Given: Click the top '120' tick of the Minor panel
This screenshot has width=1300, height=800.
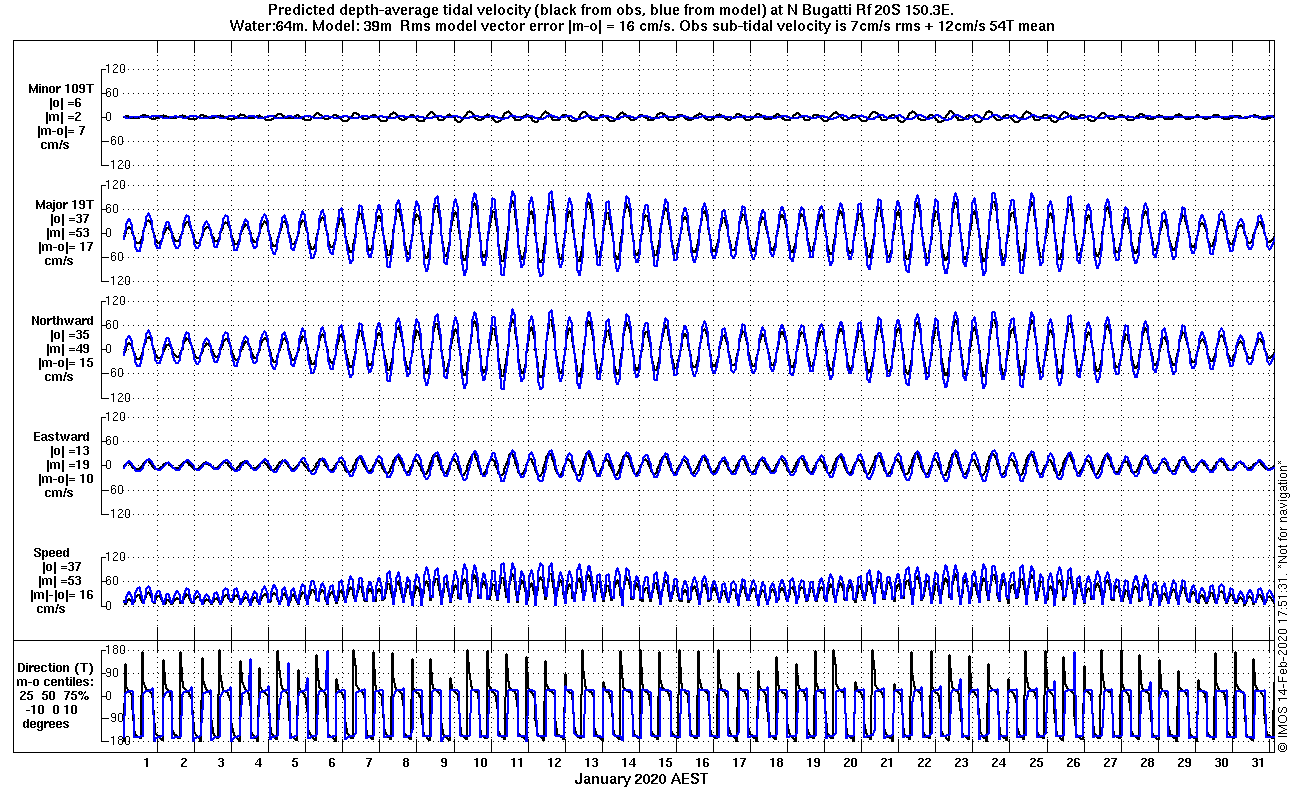Looking at the screenshot, I should tap(113, 69).
